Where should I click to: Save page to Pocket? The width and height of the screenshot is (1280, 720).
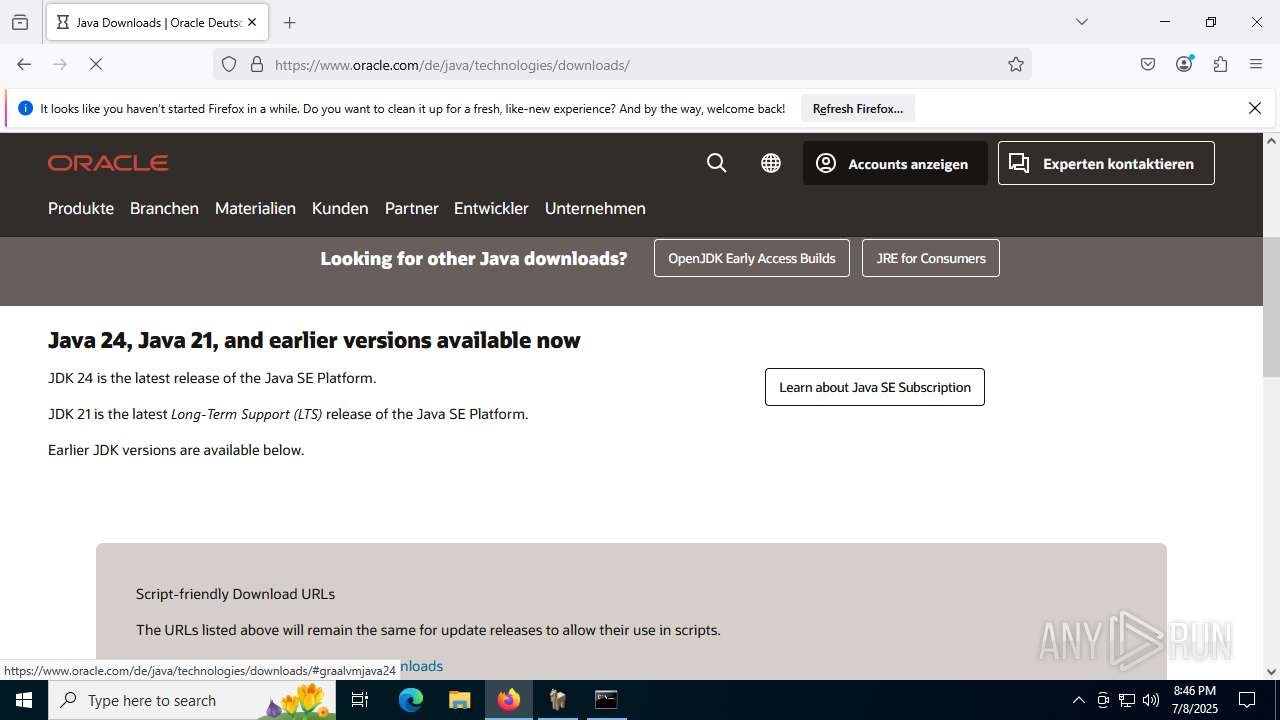[x=1148, y=64]
